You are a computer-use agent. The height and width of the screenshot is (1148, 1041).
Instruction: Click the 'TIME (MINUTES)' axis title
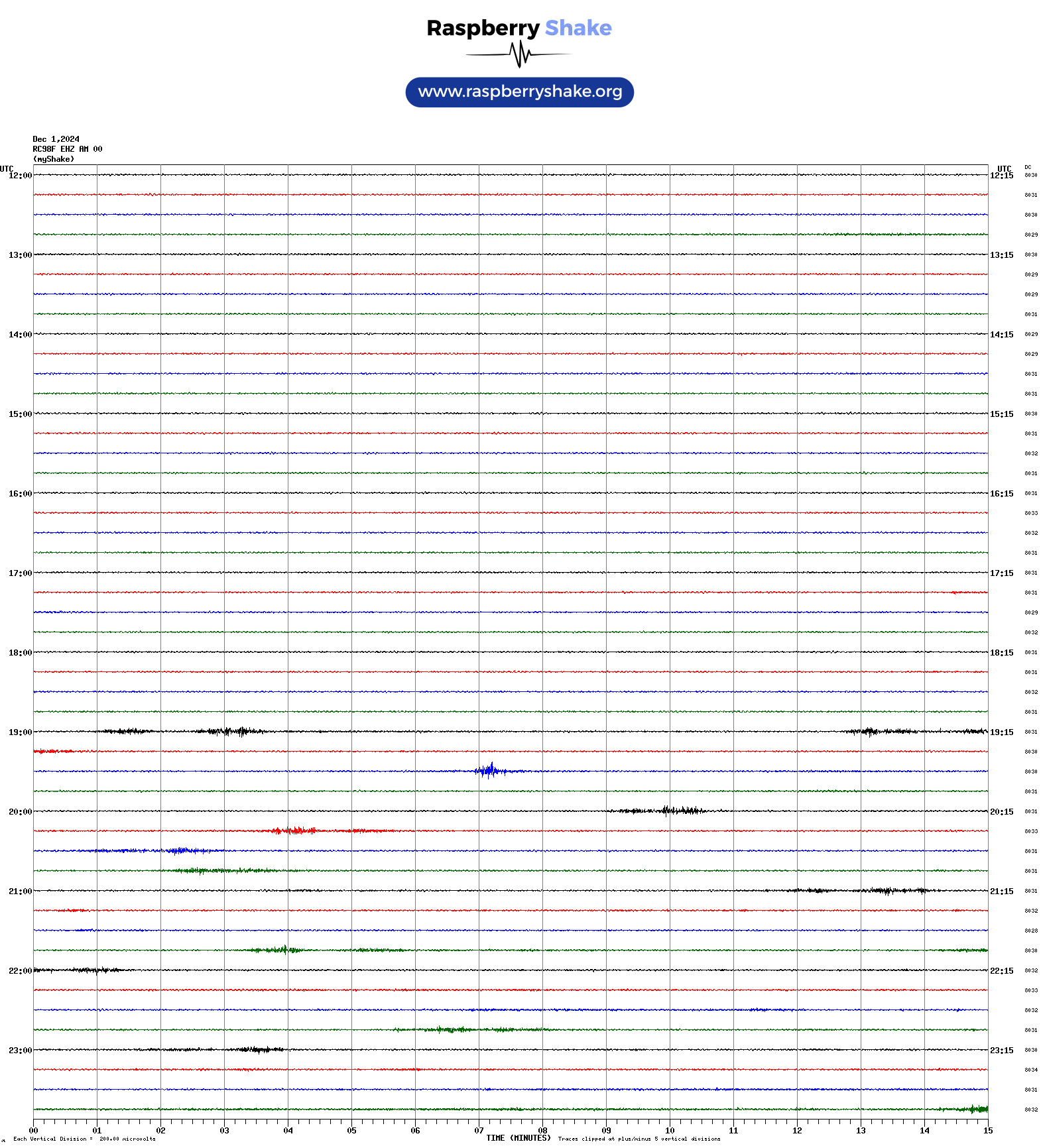pos(519,1138)
